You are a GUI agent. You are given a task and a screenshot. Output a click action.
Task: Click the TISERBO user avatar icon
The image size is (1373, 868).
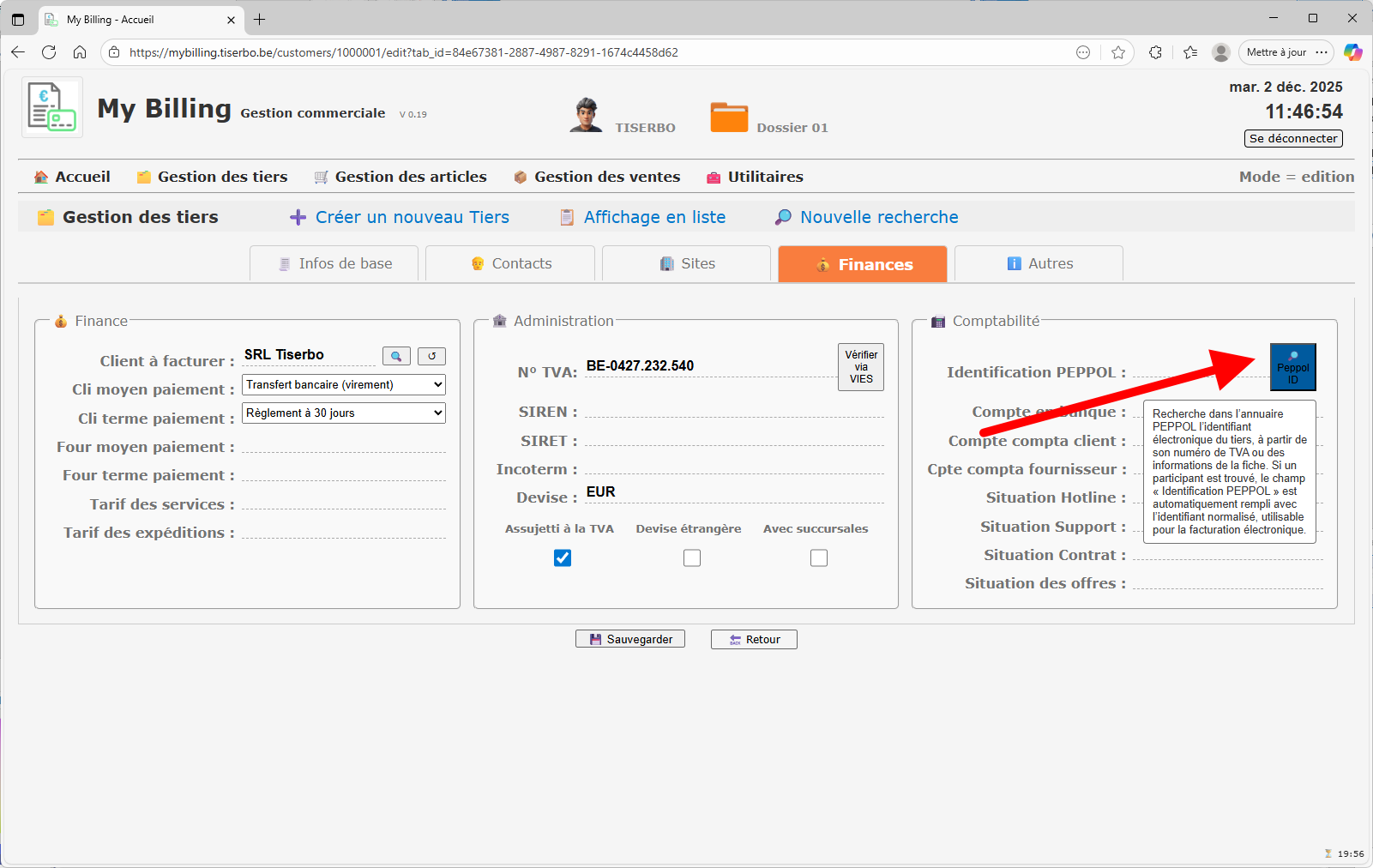(586, 116)
